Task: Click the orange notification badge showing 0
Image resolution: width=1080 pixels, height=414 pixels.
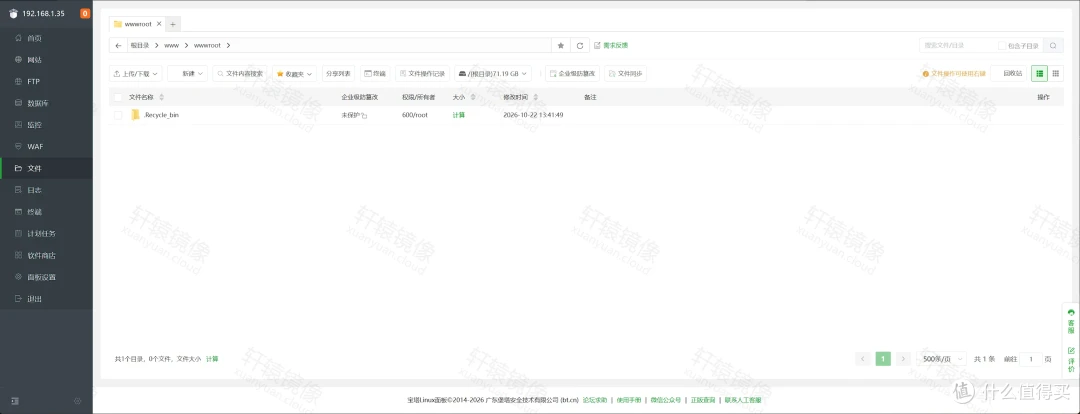Action: tap(85, 13)
